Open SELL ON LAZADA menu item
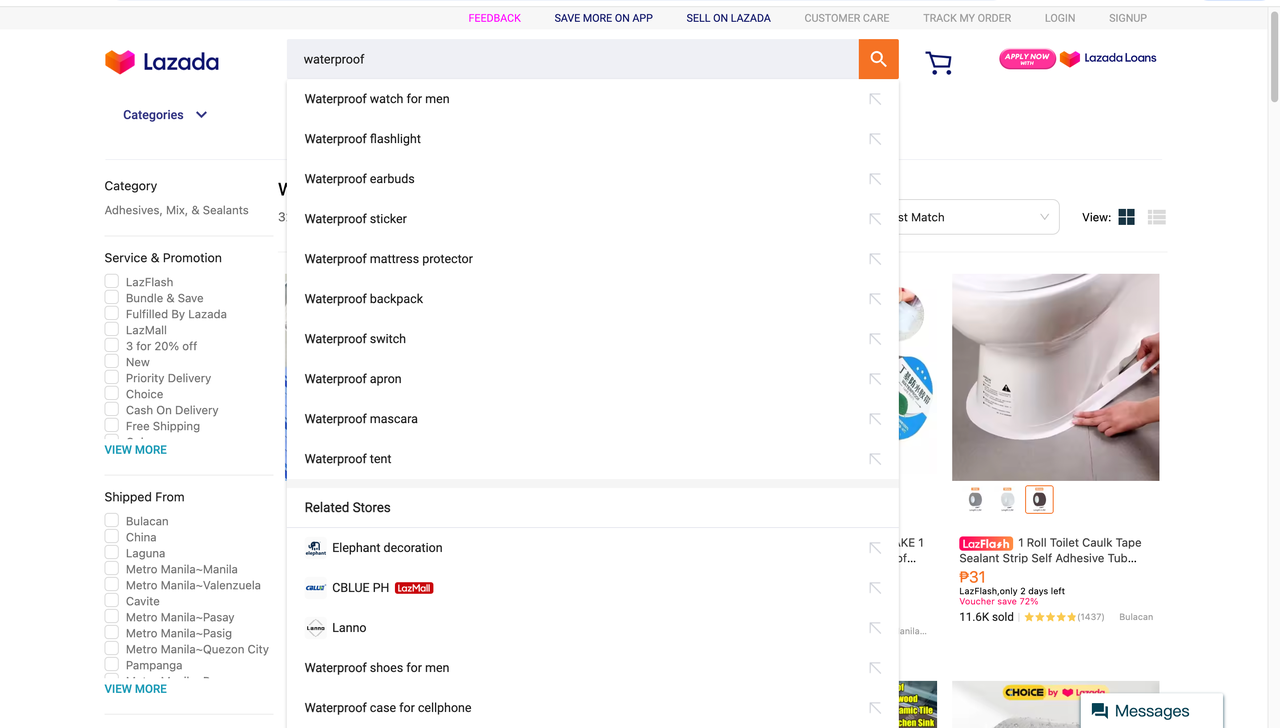Screen dimensions: 1280x728 point(729,18)
